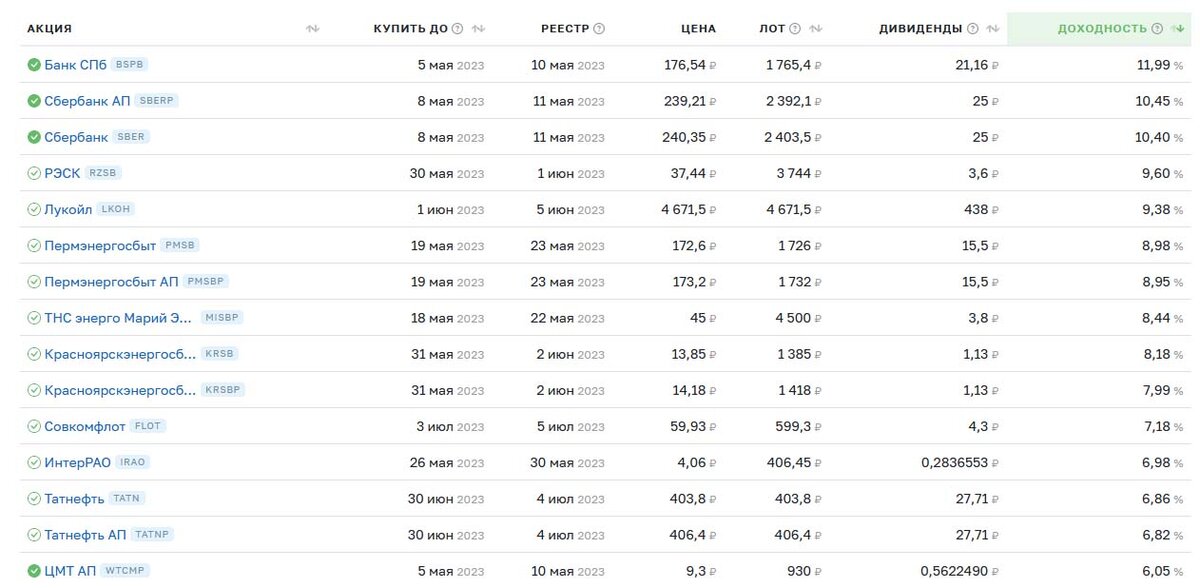Open the help icon beside Реестр header
This screenshot has width=1200, height=588.
598,29
